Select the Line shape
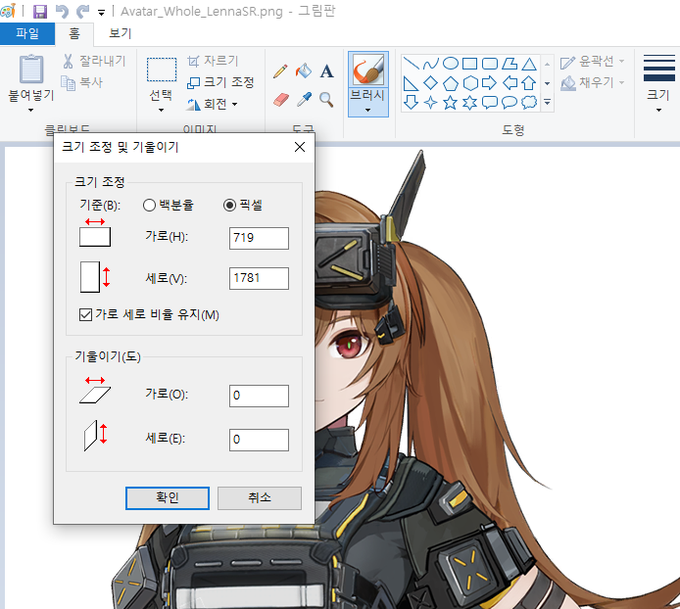Viewport: 680px width, 609px height. pos(411,63)
